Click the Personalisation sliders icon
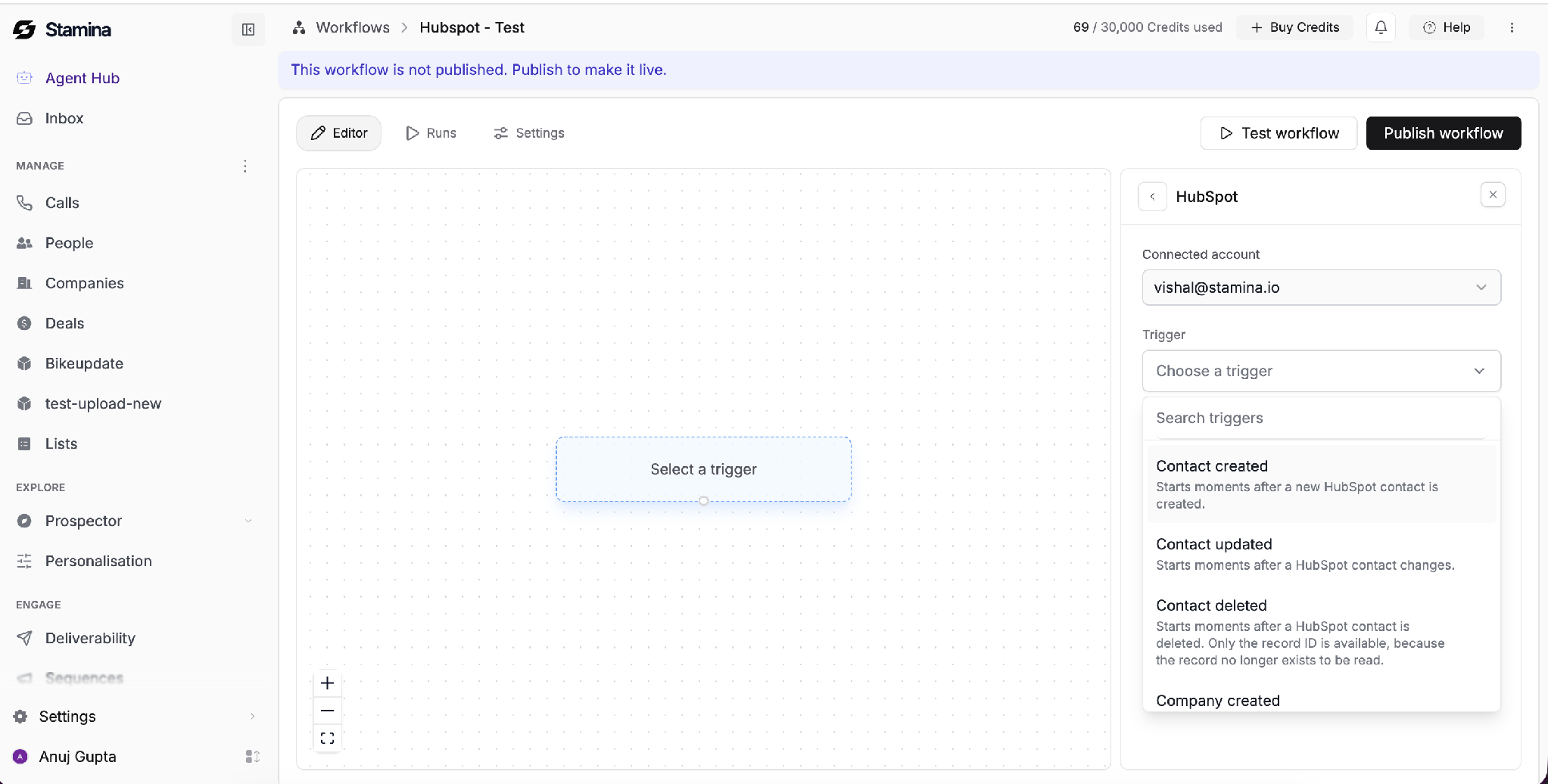1548x784 pixels. pyautogui.click(x=24, y=561)
